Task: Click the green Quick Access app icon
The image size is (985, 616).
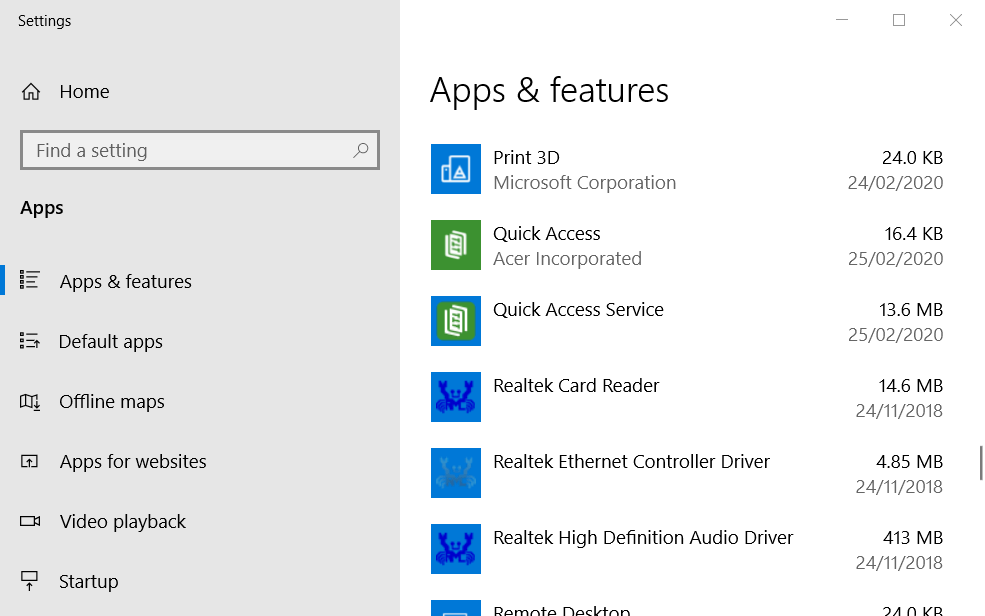Action: coord(455,245)
